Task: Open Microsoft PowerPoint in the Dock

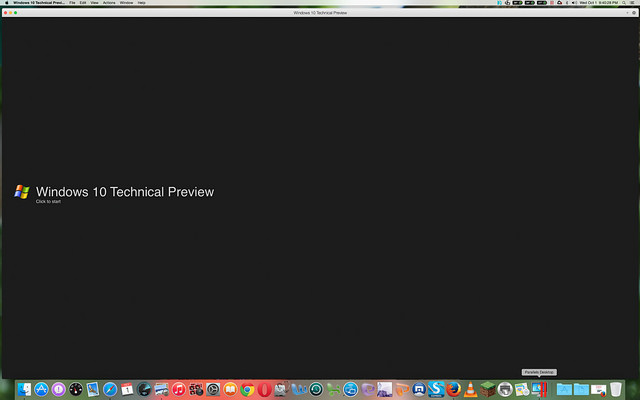Action: (x=402, y=389)
